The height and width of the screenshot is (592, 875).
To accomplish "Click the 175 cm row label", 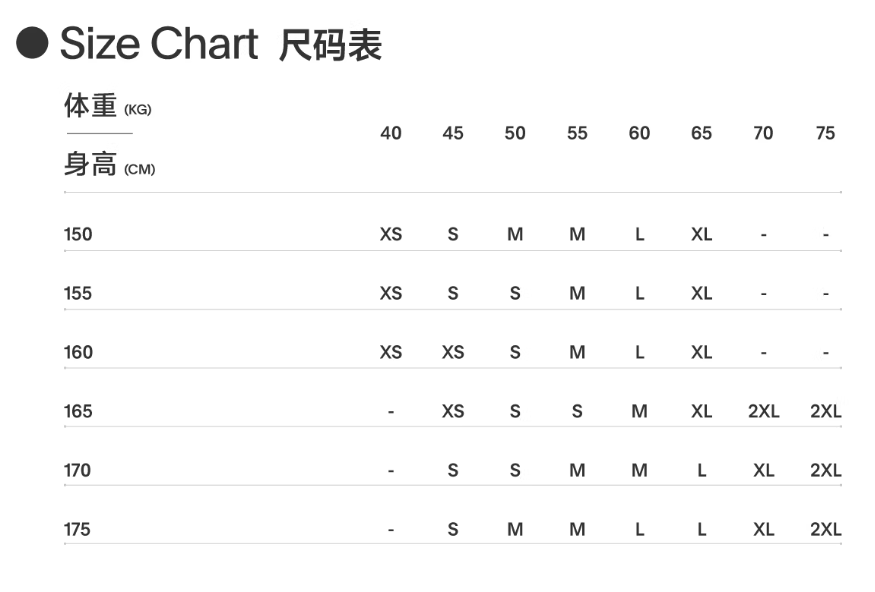I will point(78,530).
